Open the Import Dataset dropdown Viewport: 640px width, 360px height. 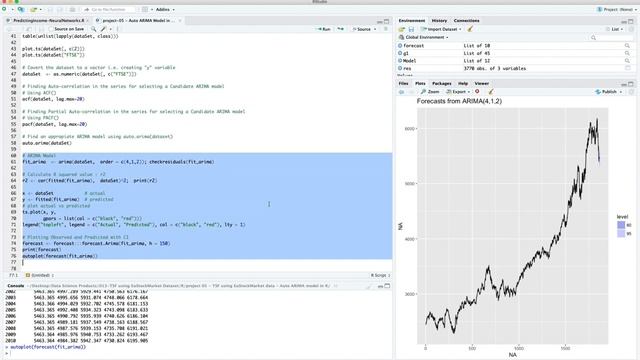(441, 29)
